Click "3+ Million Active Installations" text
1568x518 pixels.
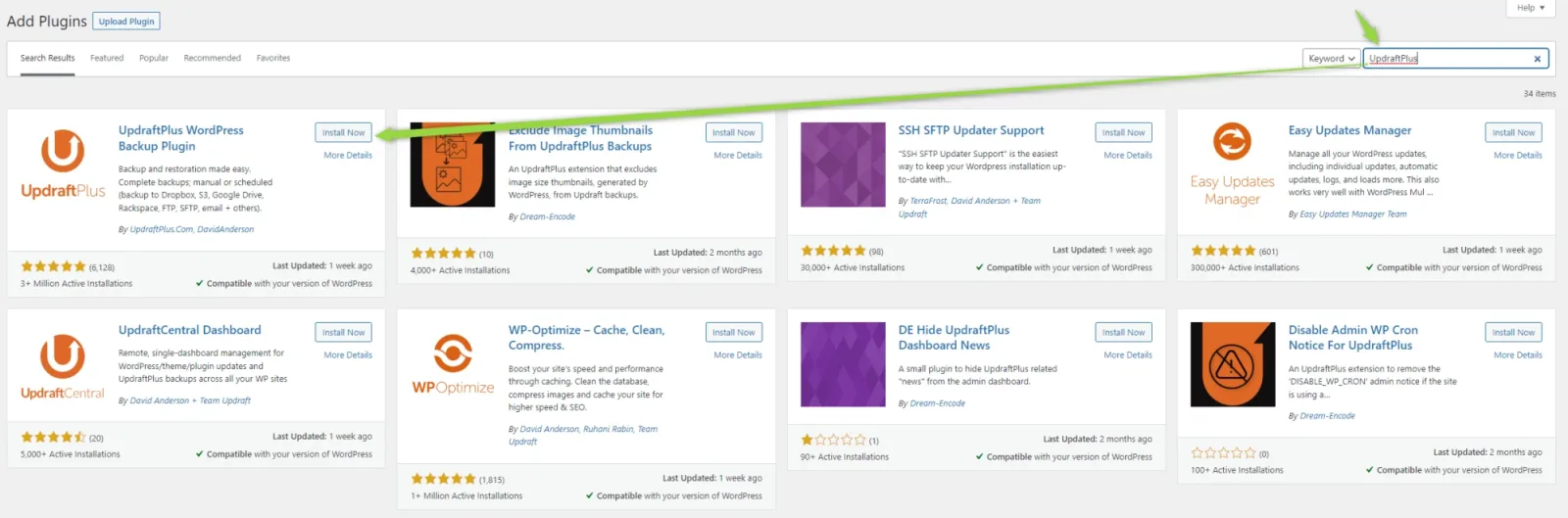click(76, 284)
